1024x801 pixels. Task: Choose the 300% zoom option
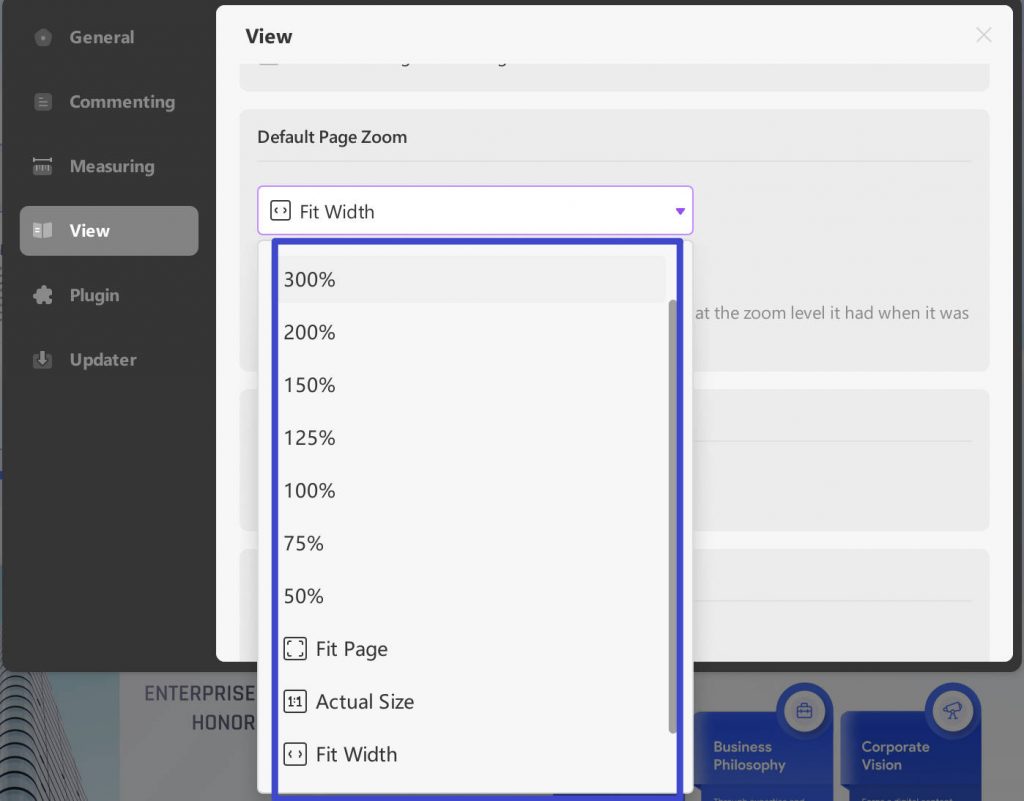[309, 280]
